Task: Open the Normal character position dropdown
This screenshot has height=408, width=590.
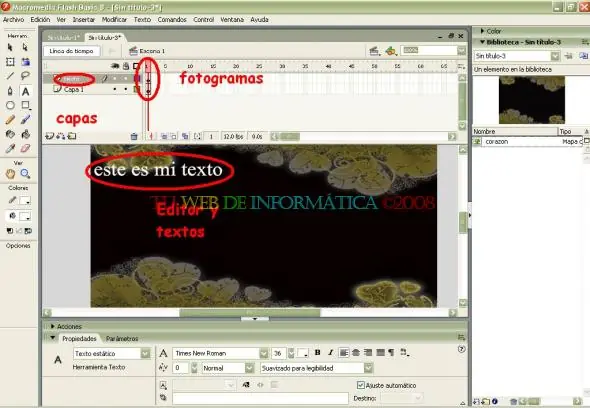Action: (249, 368)
